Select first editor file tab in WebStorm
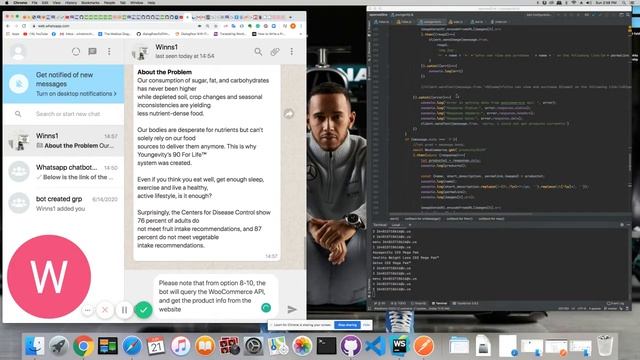The width and height of the screenshot is (640, 360). (x=382, y=22)
